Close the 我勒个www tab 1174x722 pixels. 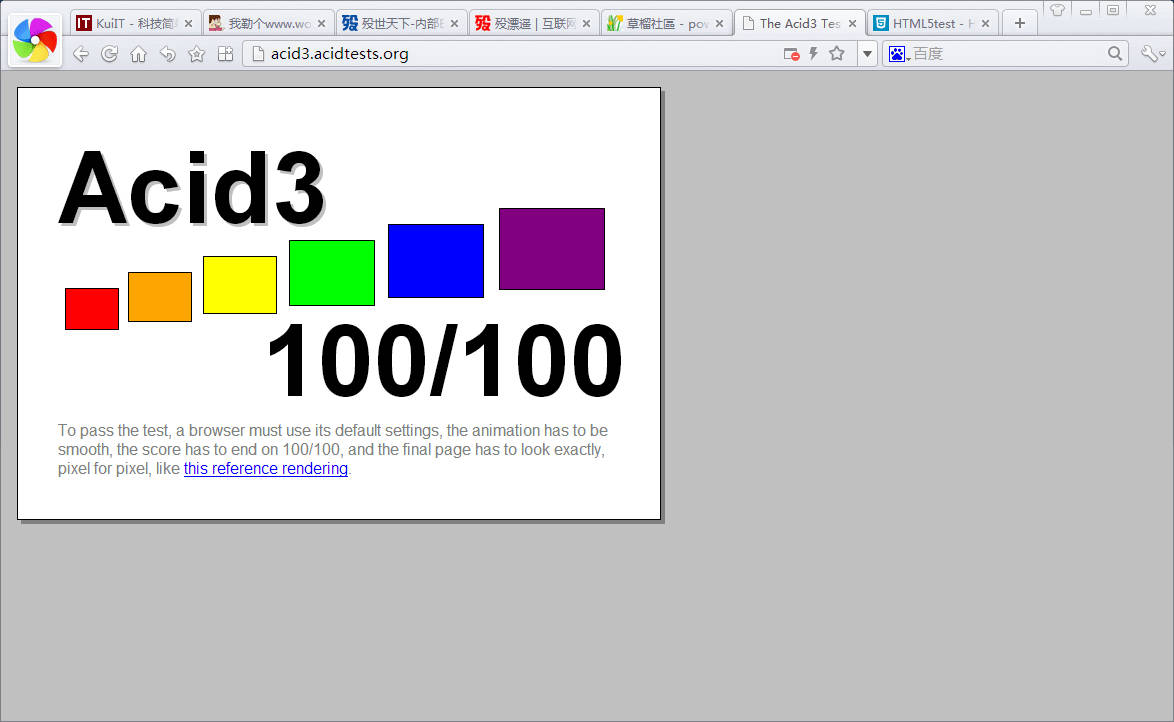[x=321, y=24]
